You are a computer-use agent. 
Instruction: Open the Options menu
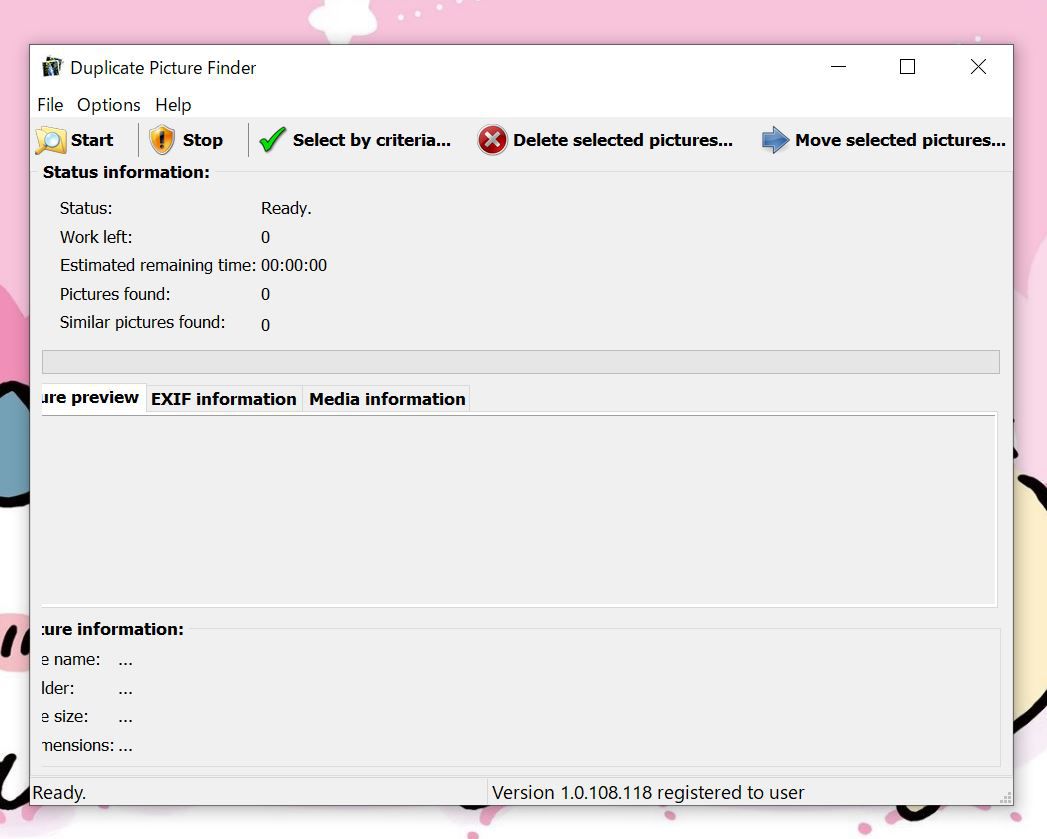[109, 105]
